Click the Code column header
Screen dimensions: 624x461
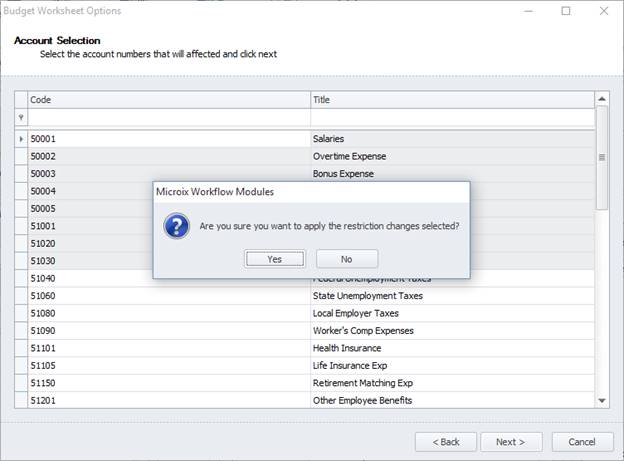tap(168, 100)
